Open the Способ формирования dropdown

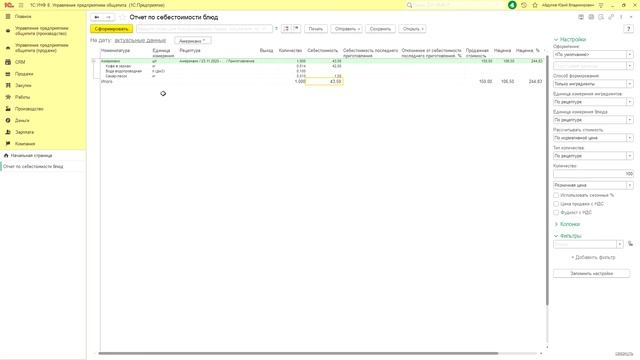[630, 84]
